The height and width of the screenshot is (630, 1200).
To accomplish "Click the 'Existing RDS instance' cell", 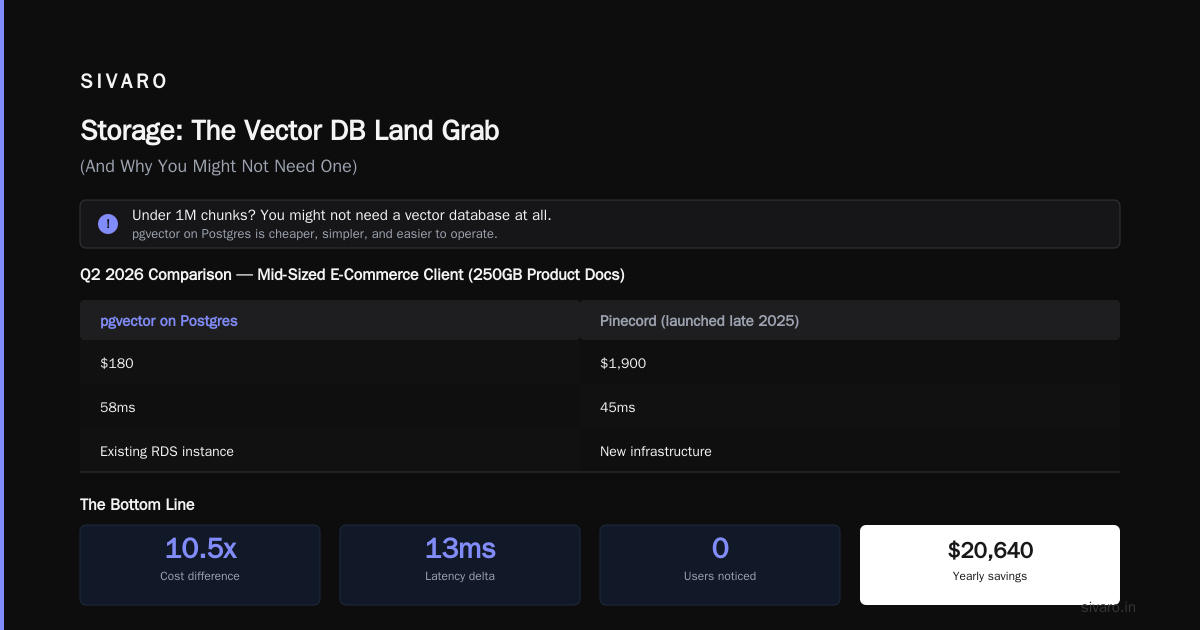I will coord(330,451).
